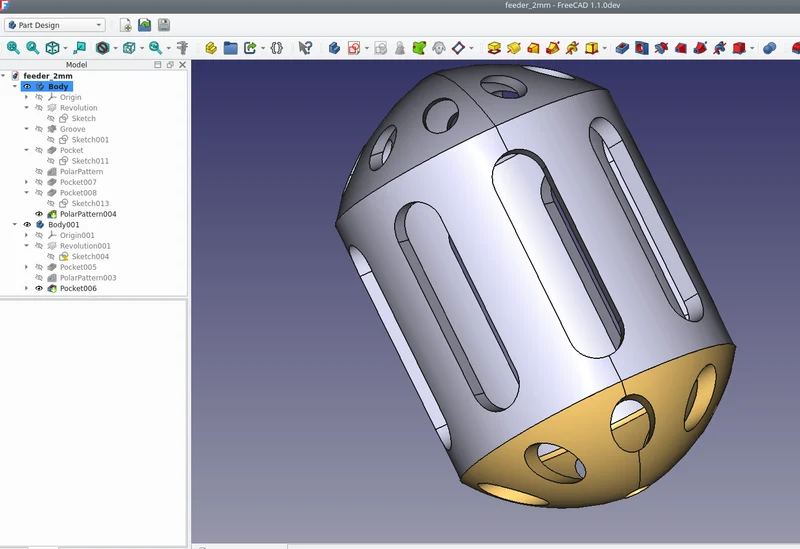The height and width of the screenshot is (549, 800).
Task: Click the datum plane diamond icon
Action: click(458, 48)
